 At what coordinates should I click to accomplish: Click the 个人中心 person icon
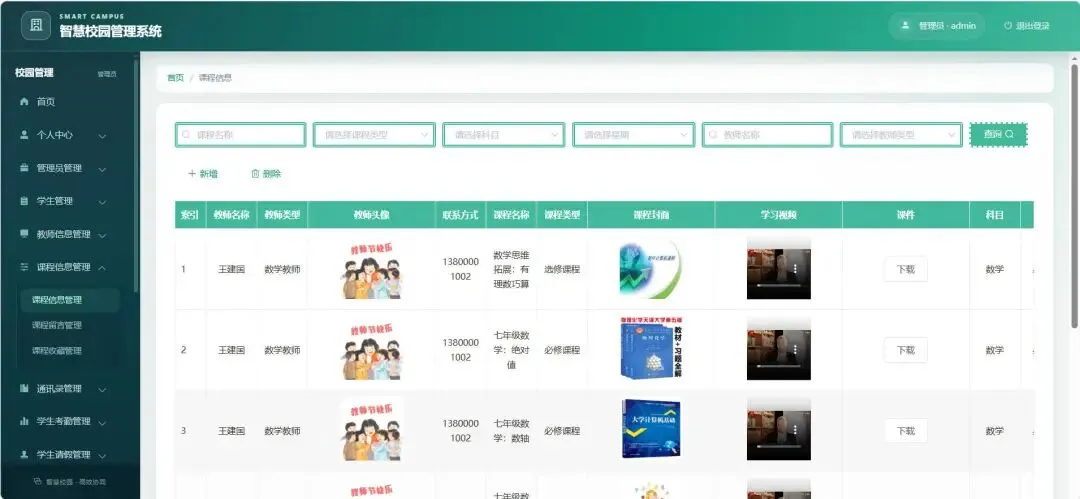pyautogui.click(x=24, y=134)
